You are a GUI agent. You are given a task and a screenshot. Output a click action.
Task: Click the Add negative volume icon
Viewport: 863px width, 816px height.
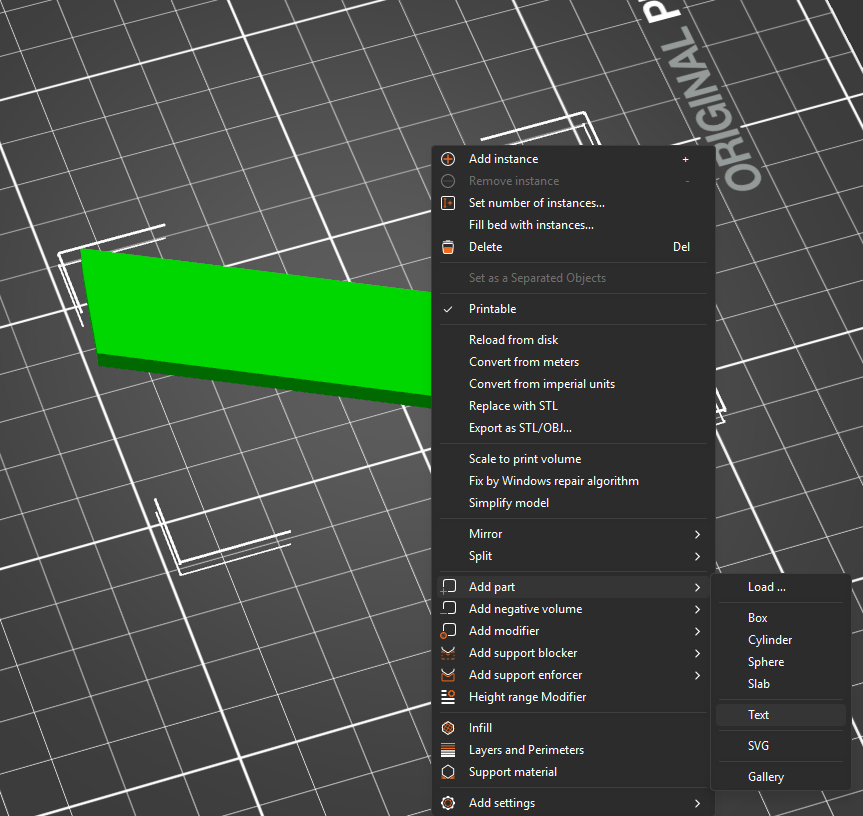448,609
